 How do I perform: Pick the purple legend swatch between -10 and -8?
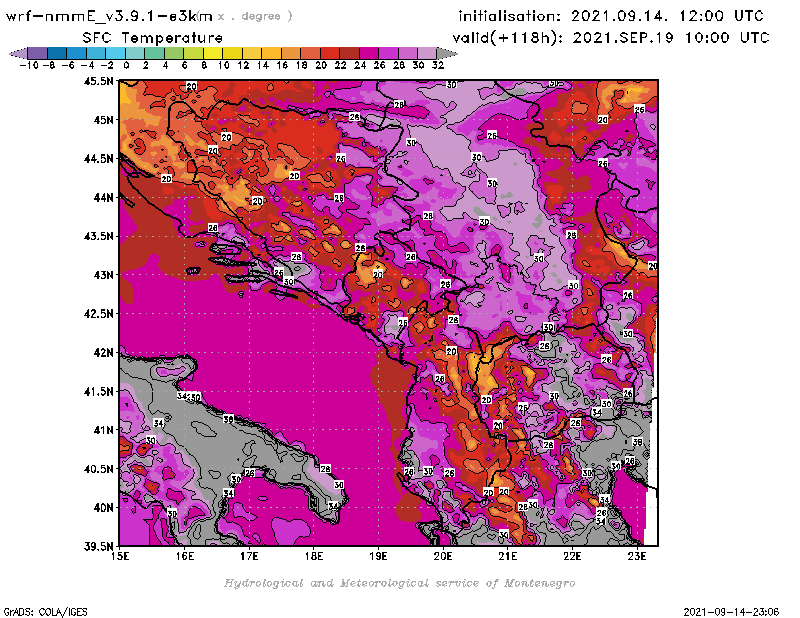click(x=38, y=53)
